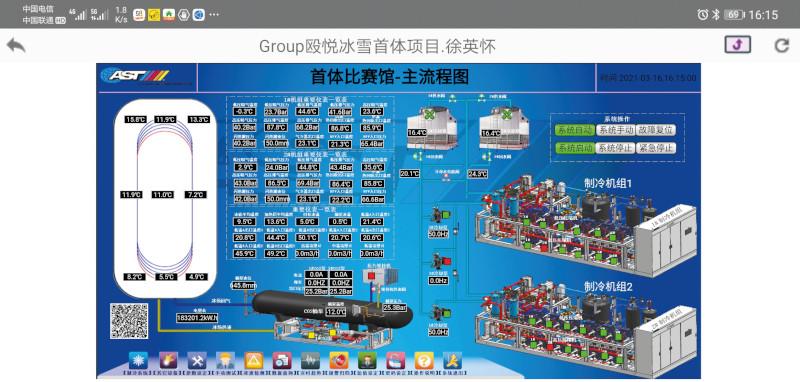
Task: Click the 11.0°C rink center temperature
Action: pyautogui.click(x=163, y=194)
